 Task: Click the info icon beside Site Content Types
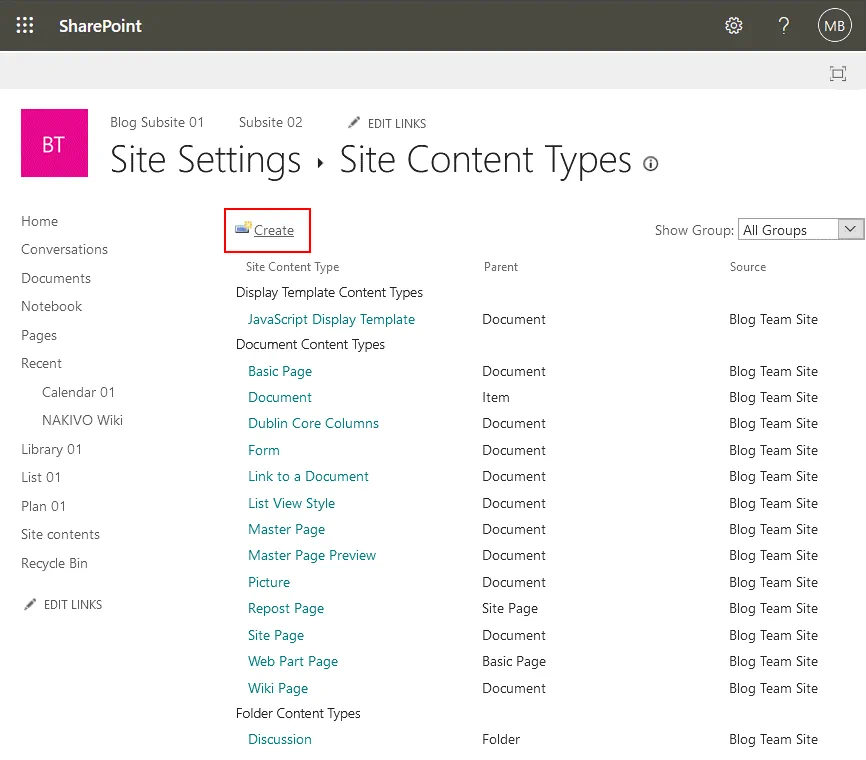point(651,164)
